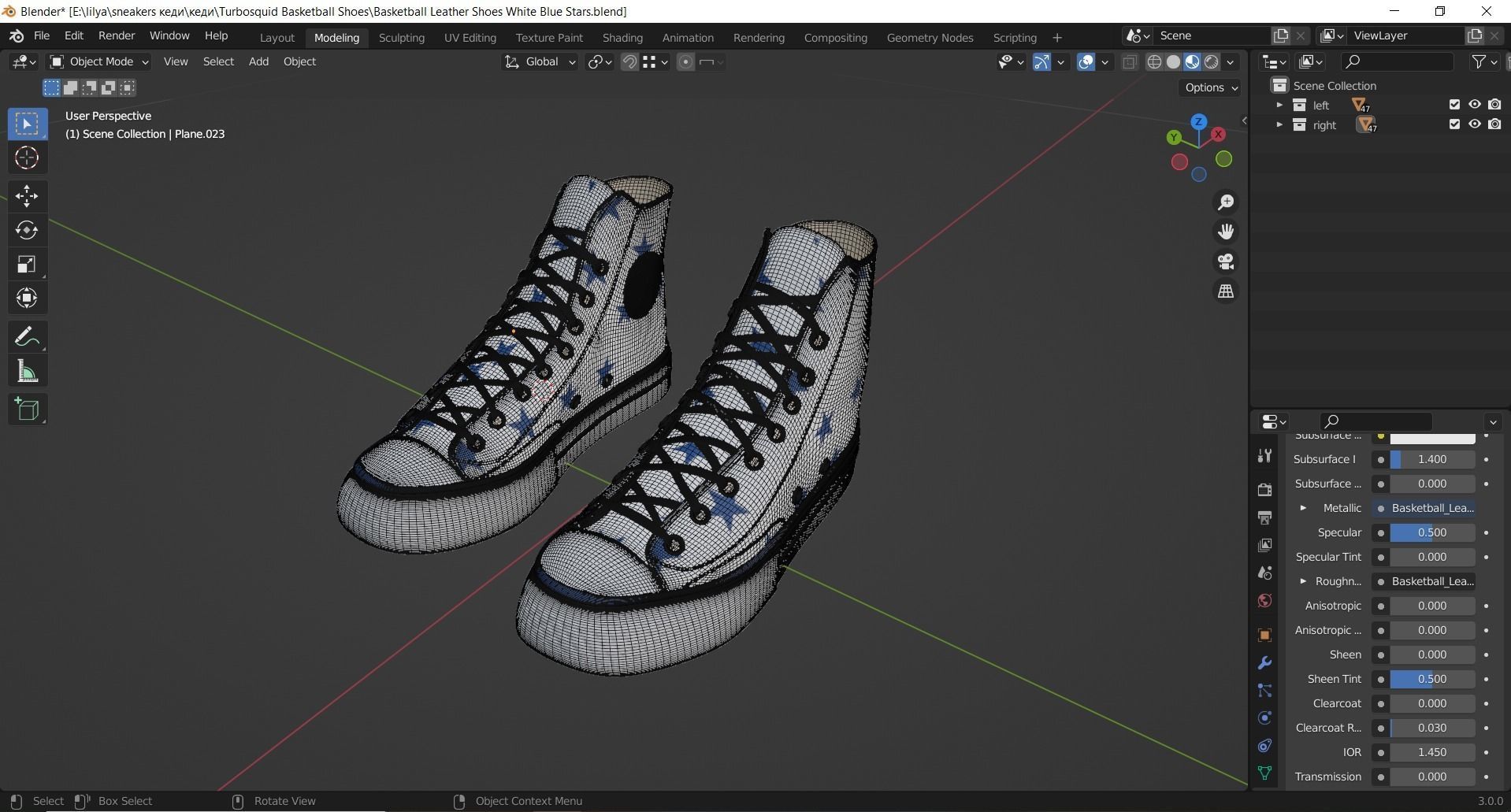Switch to the Shading workspace tab
1511x812 pixels.
tap(622, 38)
